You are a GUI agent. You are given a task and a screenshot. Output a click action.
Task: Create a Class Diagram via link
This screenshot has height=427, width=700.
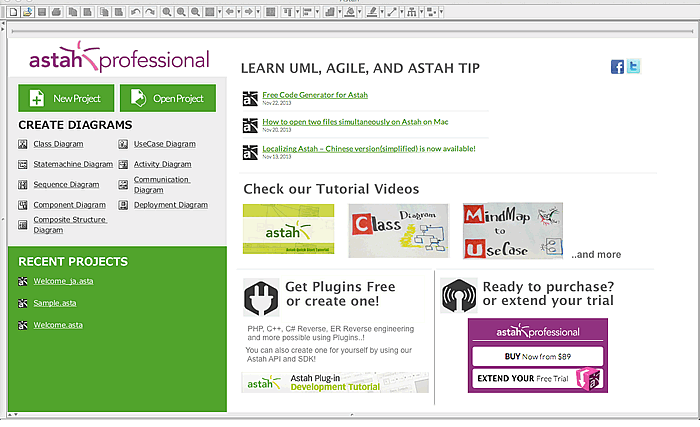pyautogui.click(x=58, y=144)
